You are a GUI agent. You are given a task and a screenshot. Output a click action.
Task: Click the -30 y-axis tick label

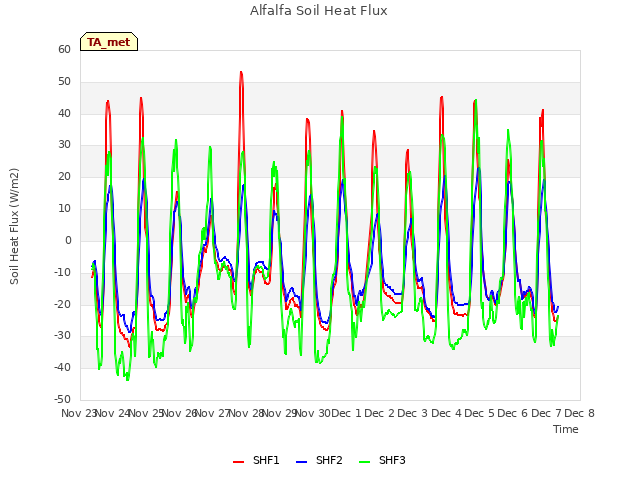(63, 336)
